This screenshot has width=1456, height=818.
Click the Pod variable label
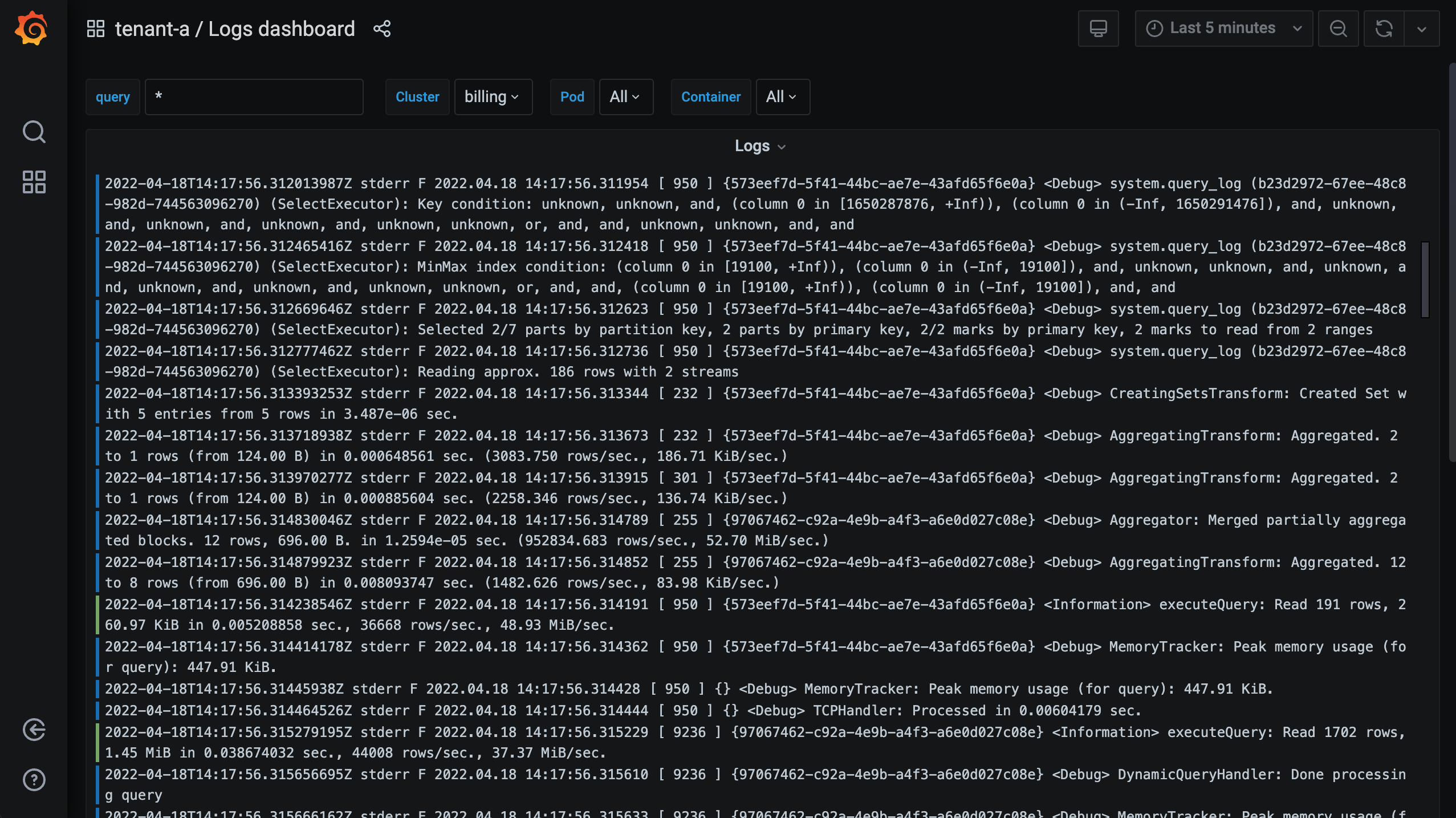point(572,97)
